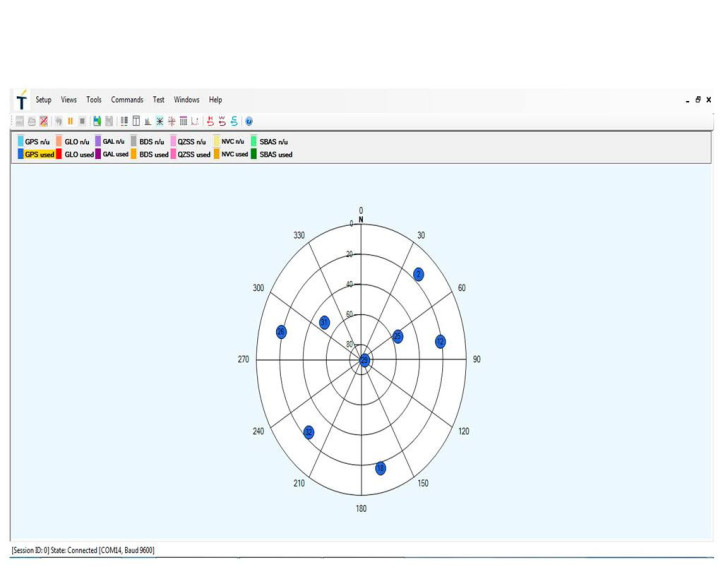The height and width of the screenshot is (584, 723).
Task: Select satellite 12 on the sky plot
Action: (441, 342)
